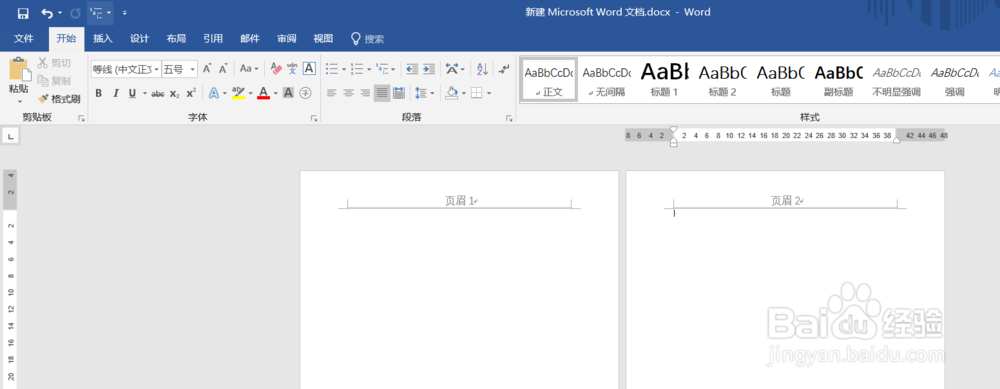The height and width of the screenshot is (389, 1000).
Task: Toggle underline formatting
Action: pos(132,93)
